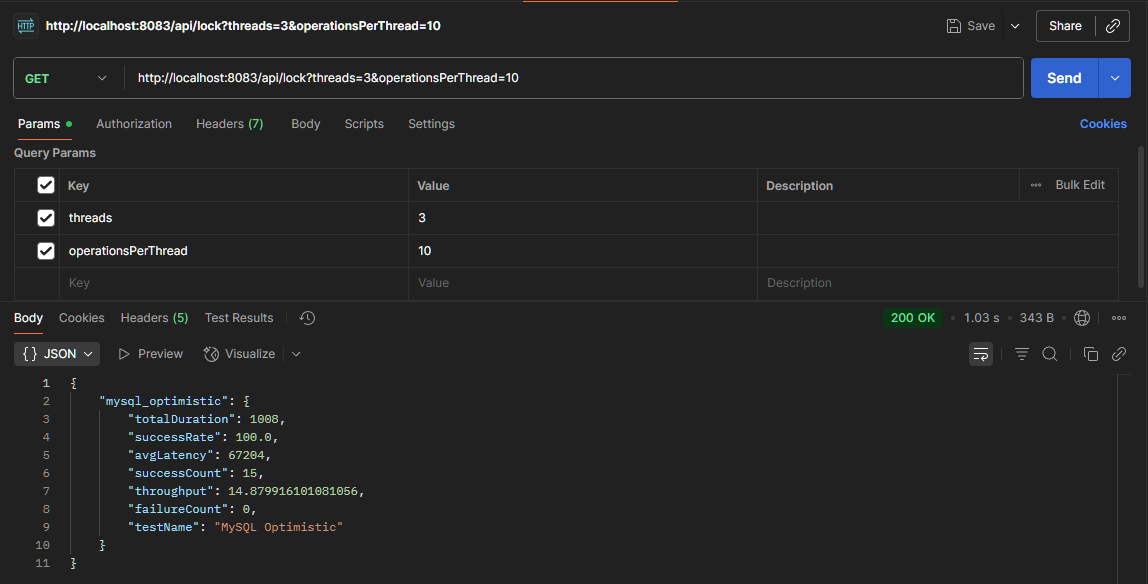Copy the response body to clipboard
The height and width of the screenshot is (584, 1148).
coord(1090,354)
